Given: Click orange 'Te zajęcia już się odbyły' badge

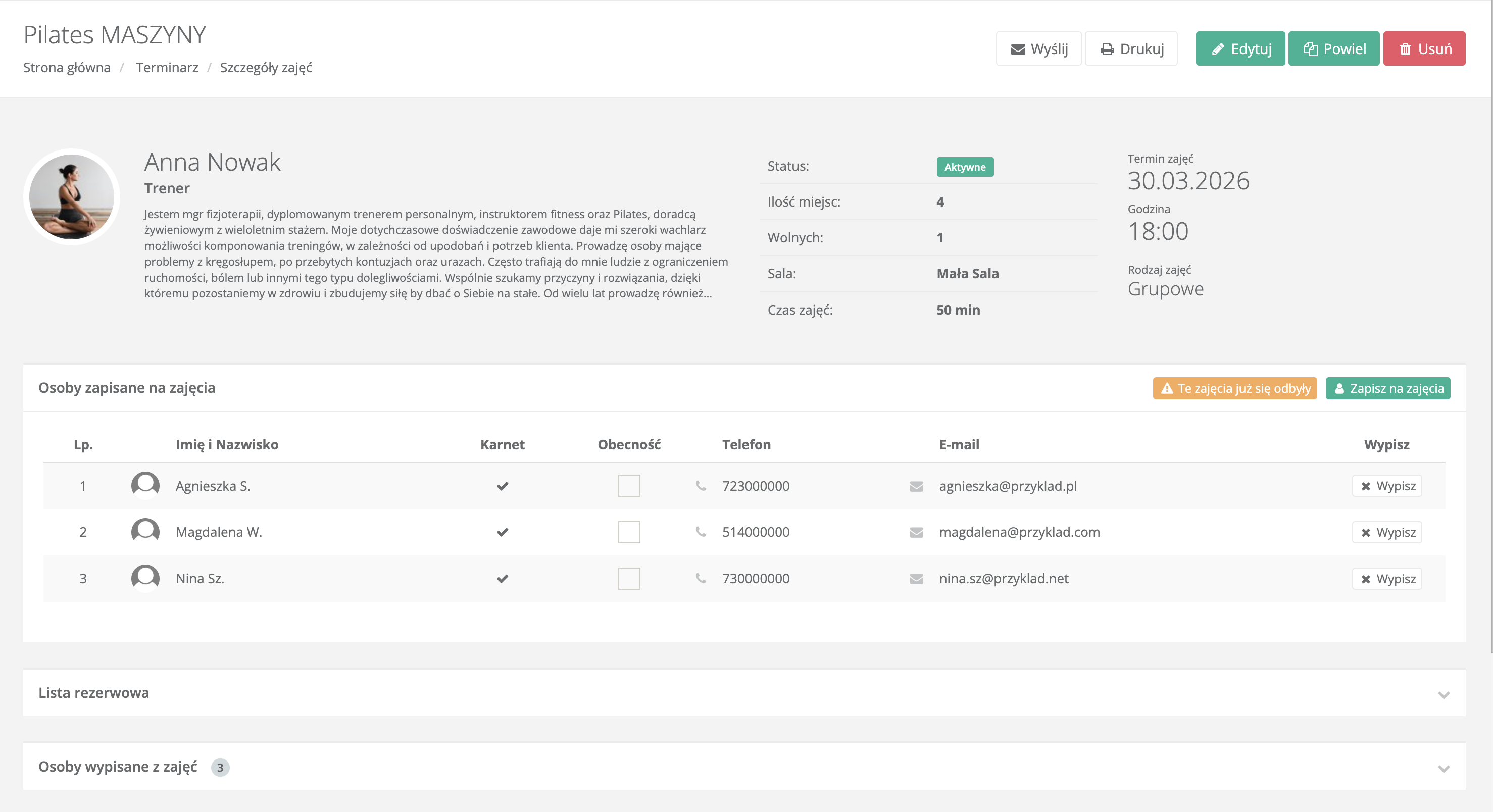Looking at the screenshot, I should 1234,388.
